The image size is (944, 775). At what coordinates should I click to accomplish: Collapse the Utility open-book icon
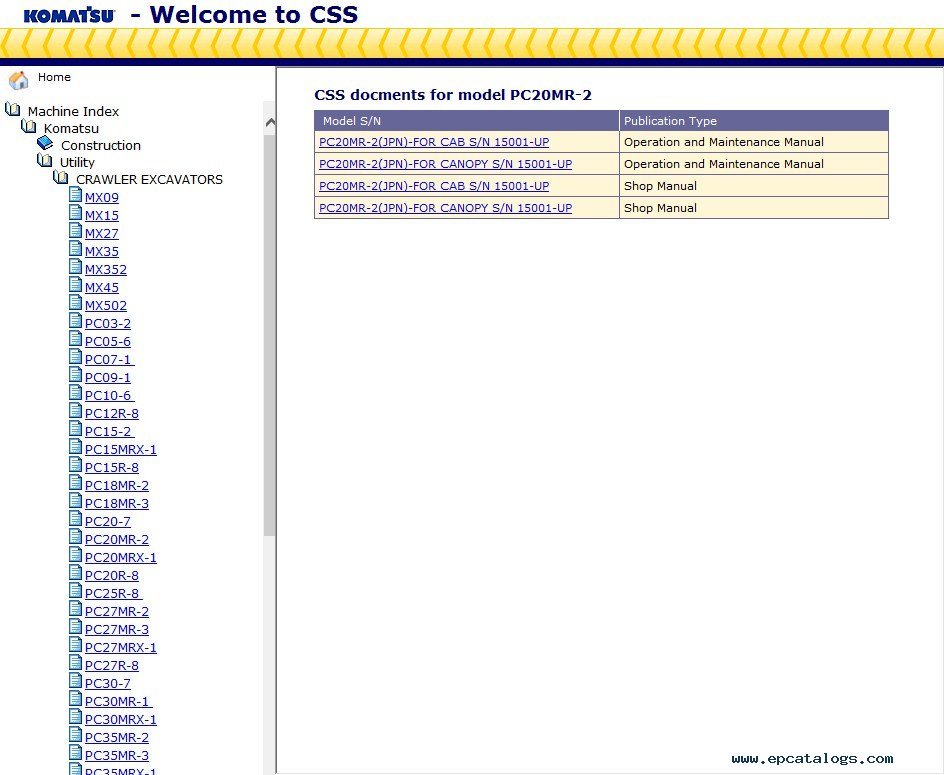pyautogui.click(x=45, y=160)
